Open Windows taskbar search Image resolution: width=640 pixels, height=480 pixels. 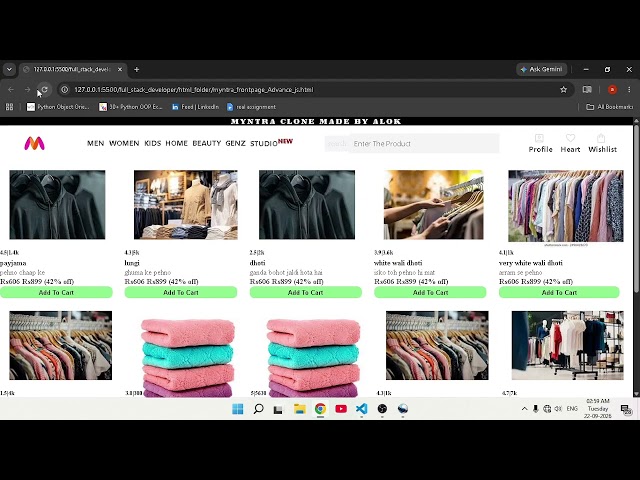(258, 409)
